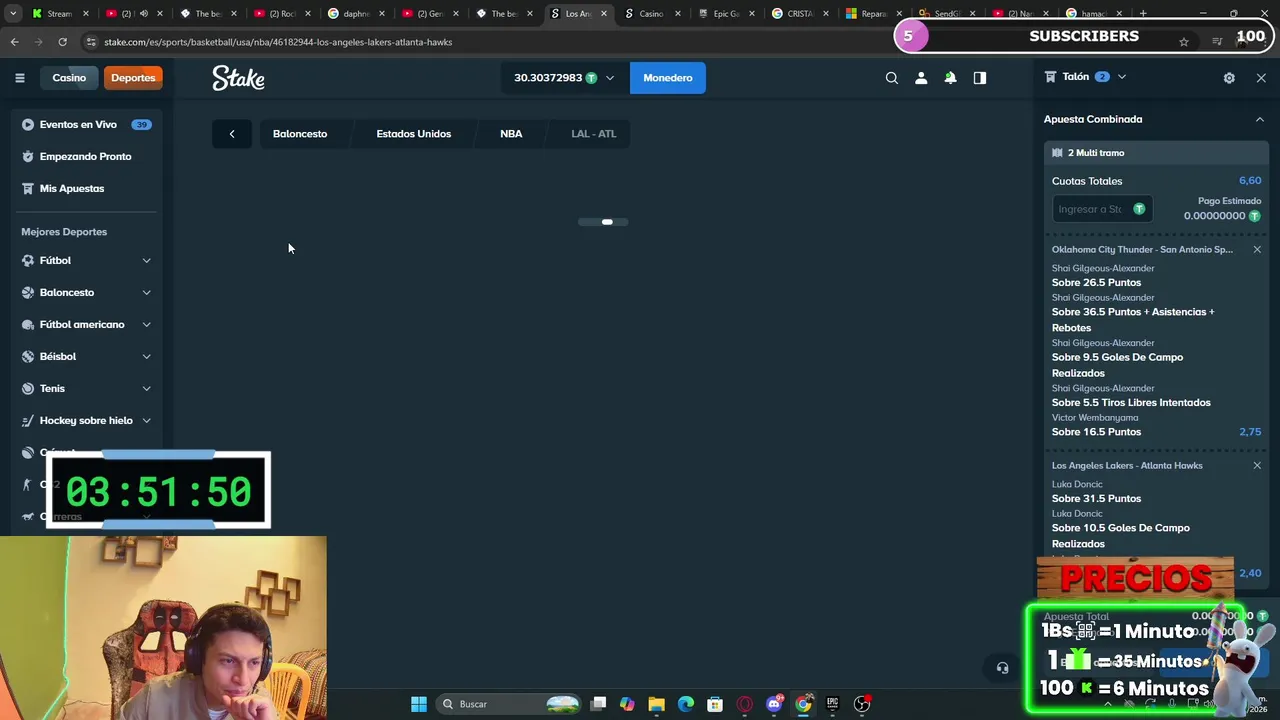Open Microsoft Store from the taskbar
Viewport: 1280px width, 720px height.
tap(715, 704)
